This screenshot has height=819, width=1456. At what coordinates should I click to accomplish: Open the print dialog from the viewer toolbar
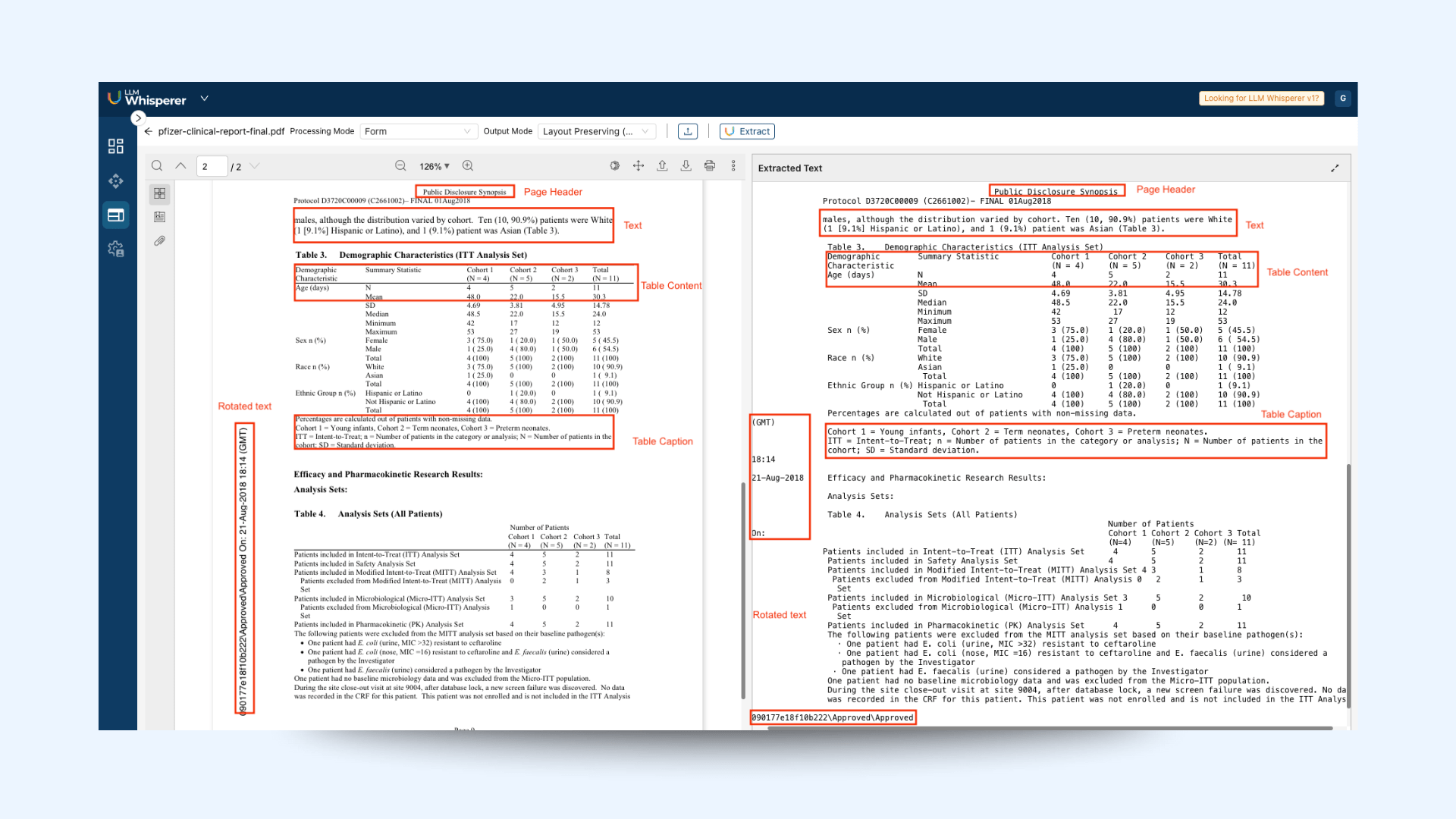tap(710, 165)
